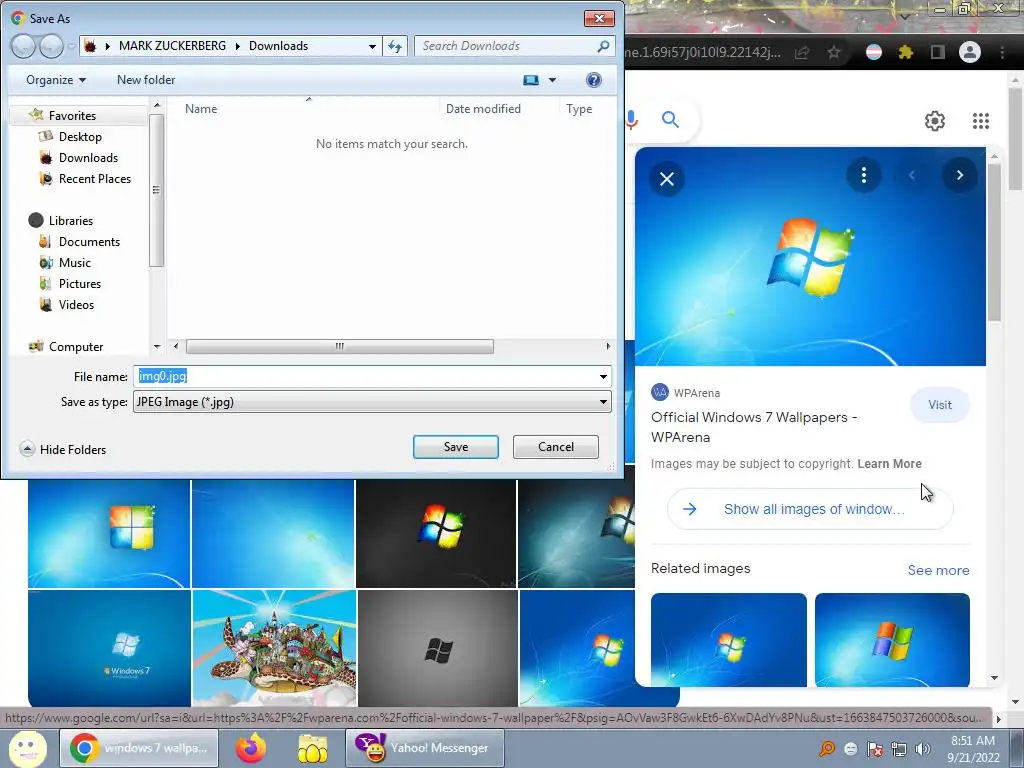Click the voice search microphone icon
This screenshot has width=1024, height=768.
click(631, 120)
